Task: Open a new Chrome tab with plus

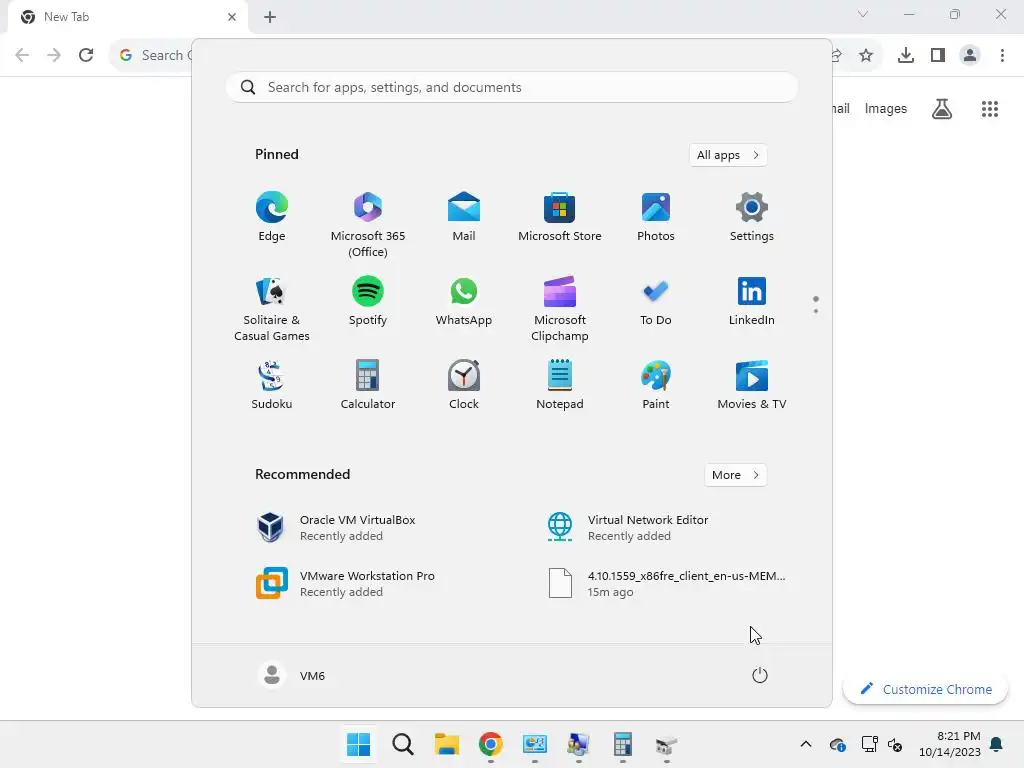Action: tap(270, 17)
